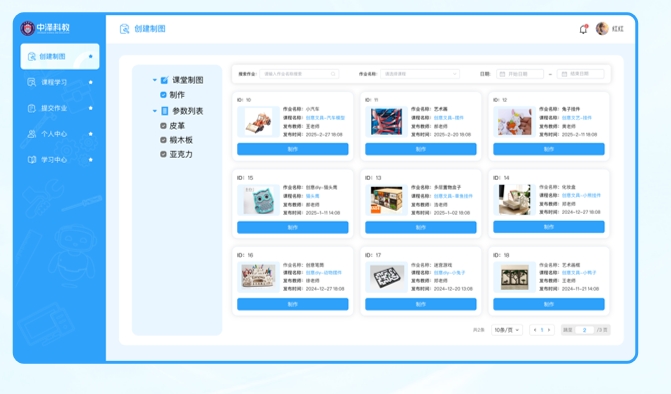Screen dimensions: 671x394
Task: Open the notification bell
Action: (583, 29)
